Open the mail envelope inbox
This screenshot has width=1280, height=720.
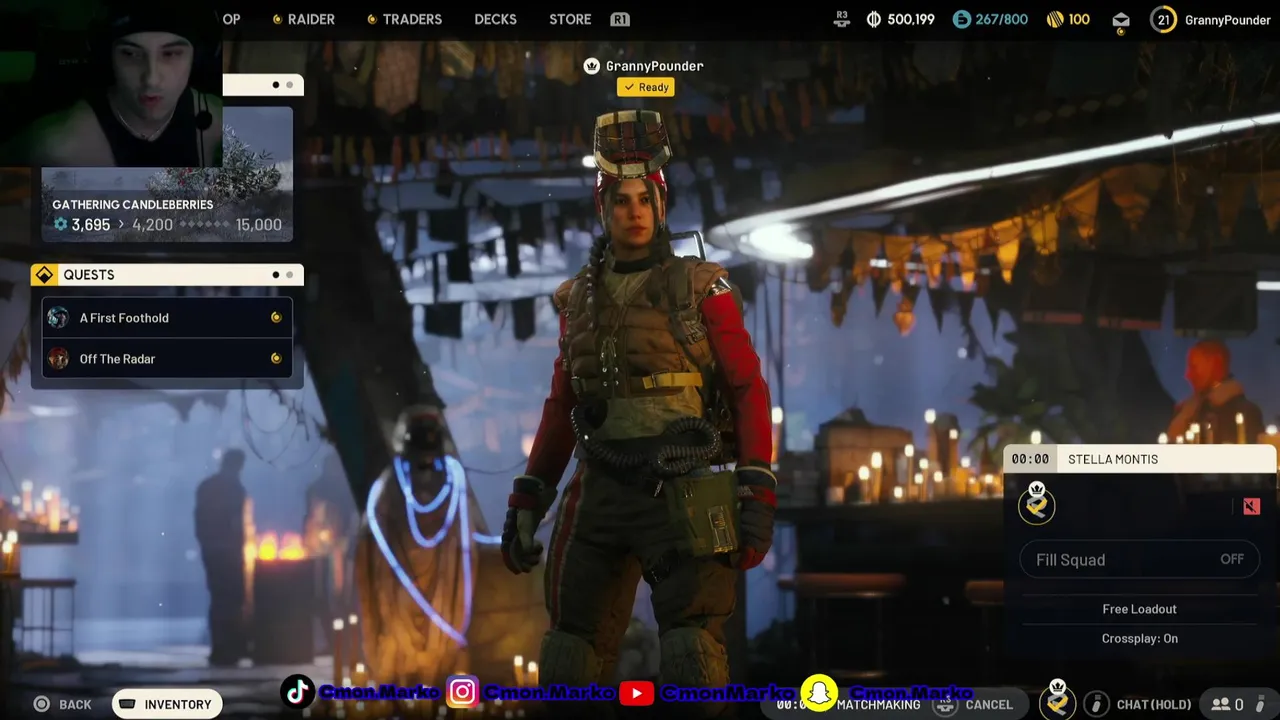(1121, 20)
